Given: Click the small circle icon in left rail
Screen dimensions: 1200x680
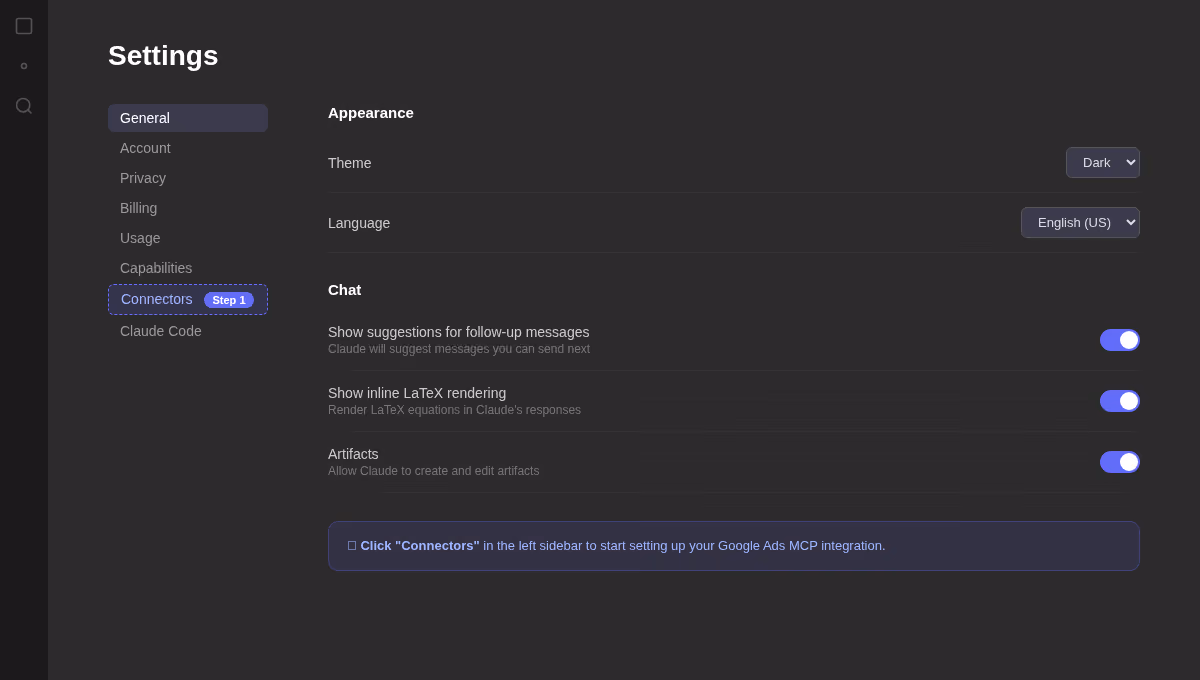Looking at the screenshot, I should 24,66.
